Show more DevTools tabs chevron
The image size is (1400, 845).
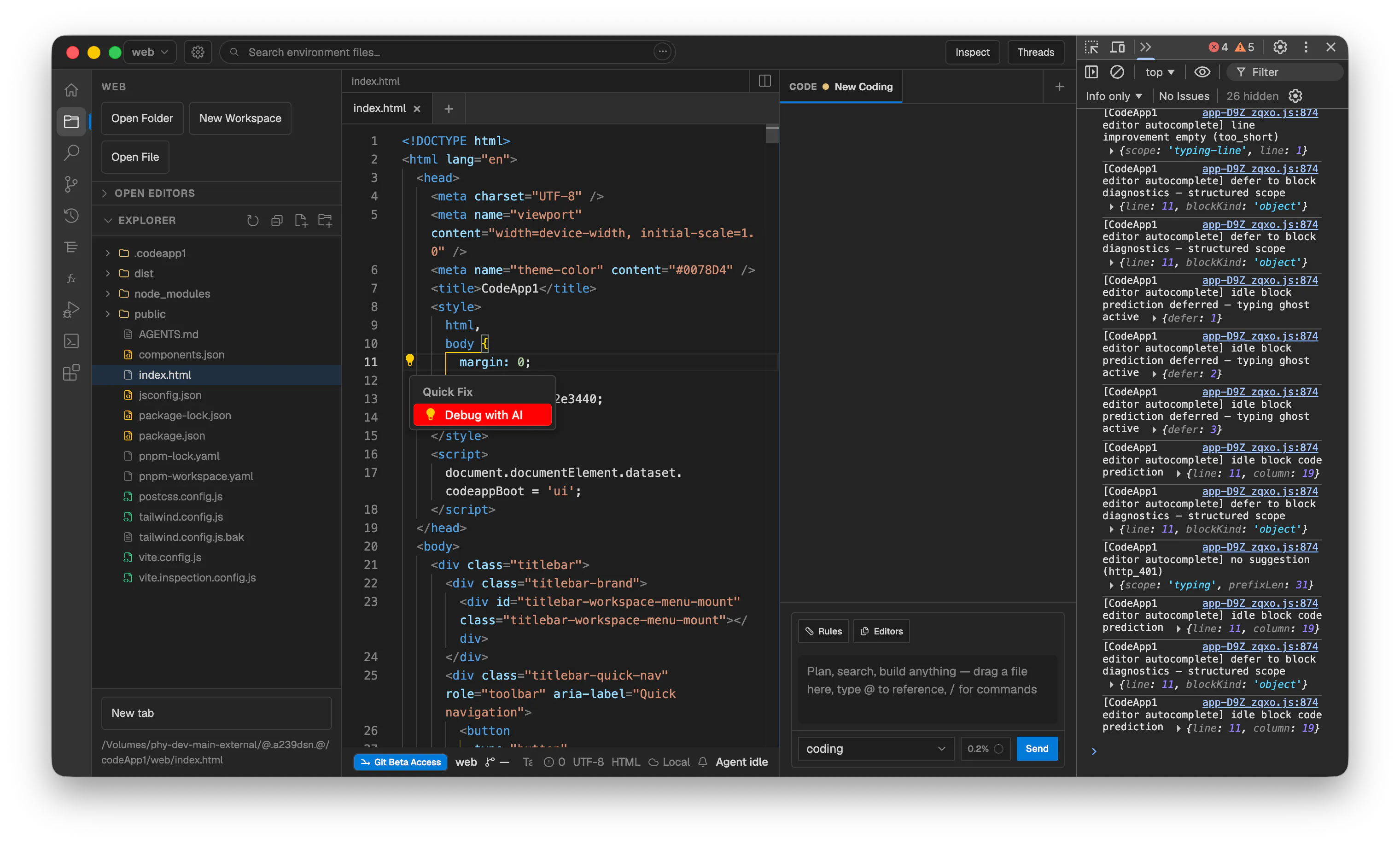[1145, 47]
